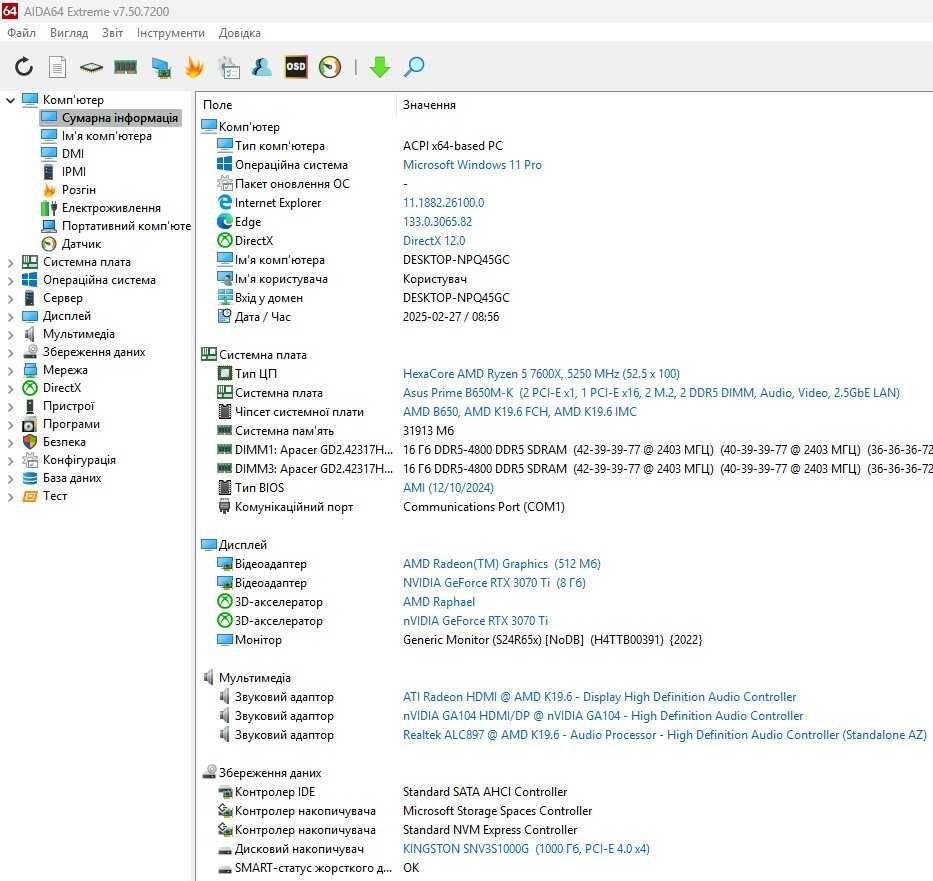
Task: Open the KINGSTON SNV3S1000G link
Action: click(526, 849)
